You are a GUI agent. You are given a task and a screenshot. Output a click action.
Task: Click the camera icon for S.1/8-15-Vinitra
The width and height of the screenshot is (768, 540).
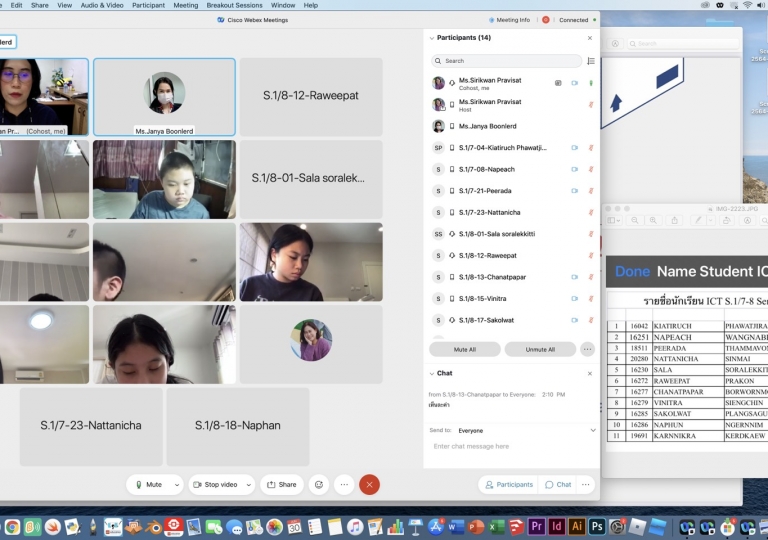[575, 298]
